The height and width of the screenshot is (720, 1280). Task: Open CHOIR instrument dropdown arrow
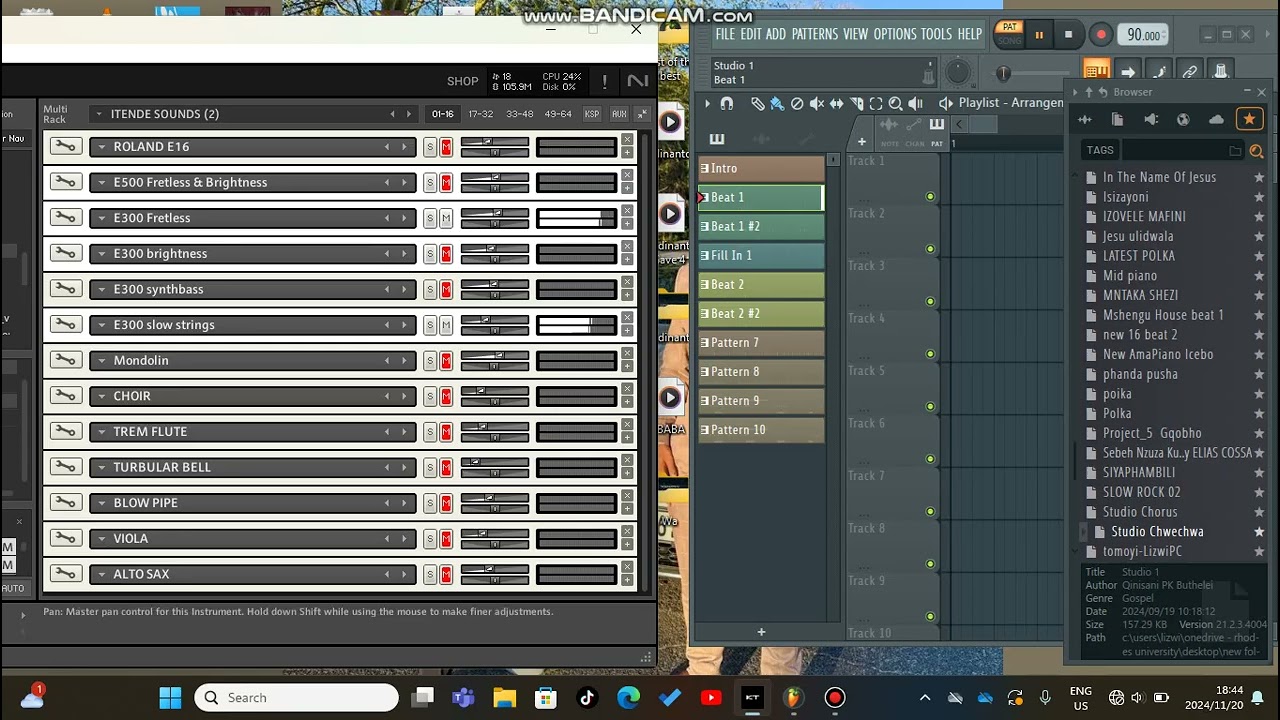101,396
